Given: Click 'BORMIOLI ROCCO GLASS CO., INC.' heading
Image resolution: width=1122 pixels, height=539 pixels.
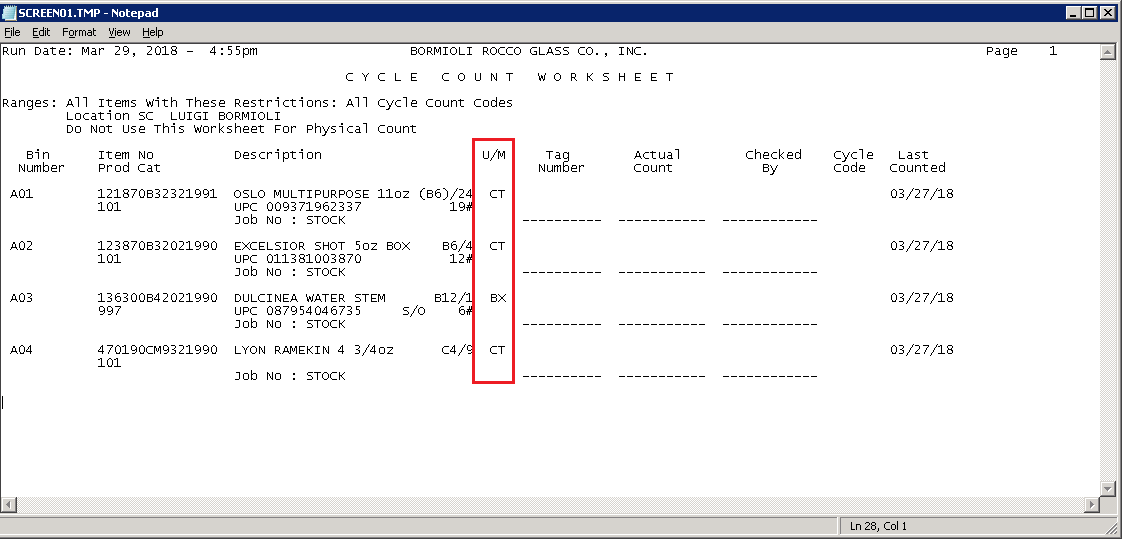Looking at the screenshot, I should coord(529,52).
